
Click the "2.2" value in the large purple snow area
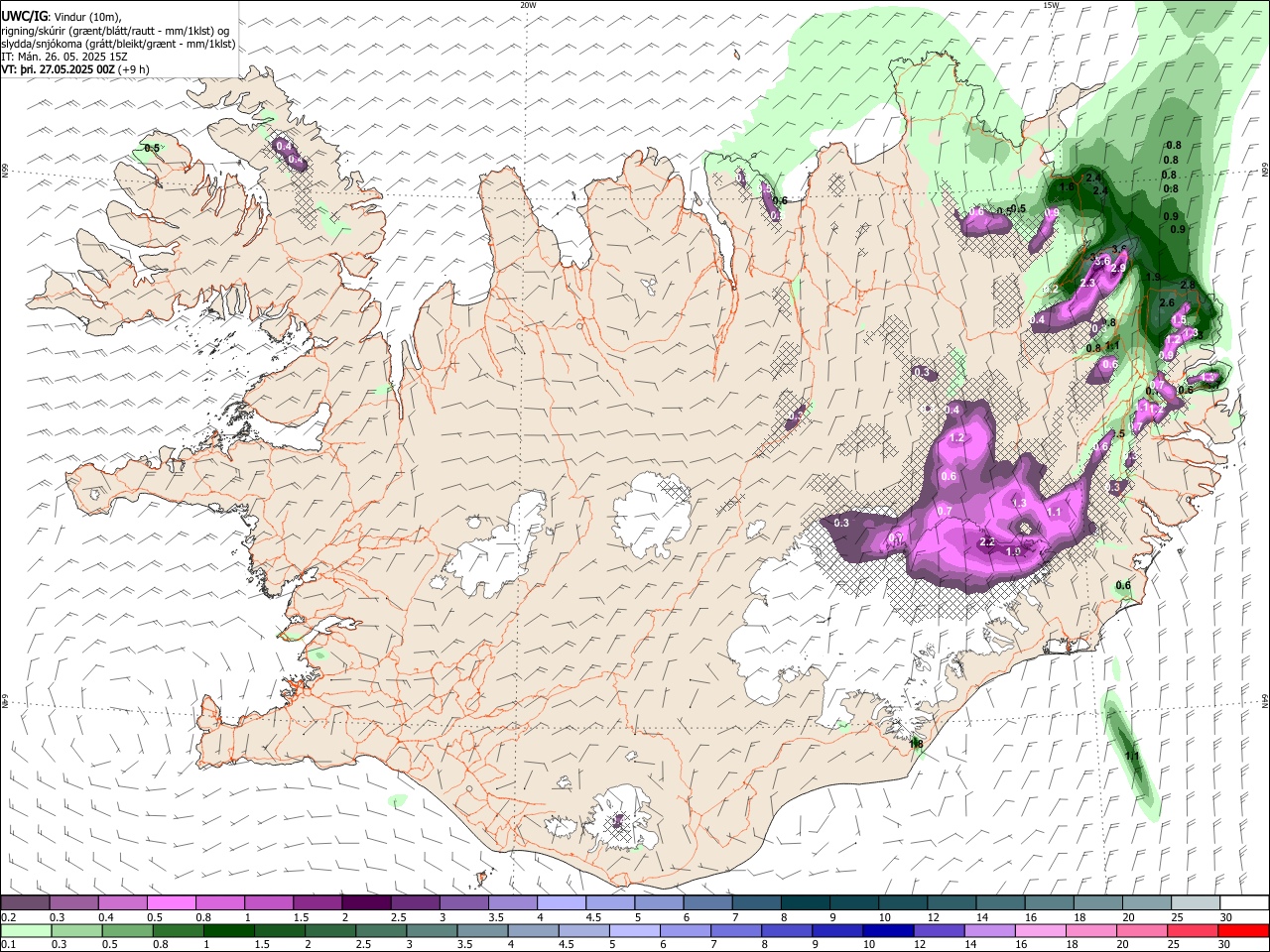[x=987, y=542]
